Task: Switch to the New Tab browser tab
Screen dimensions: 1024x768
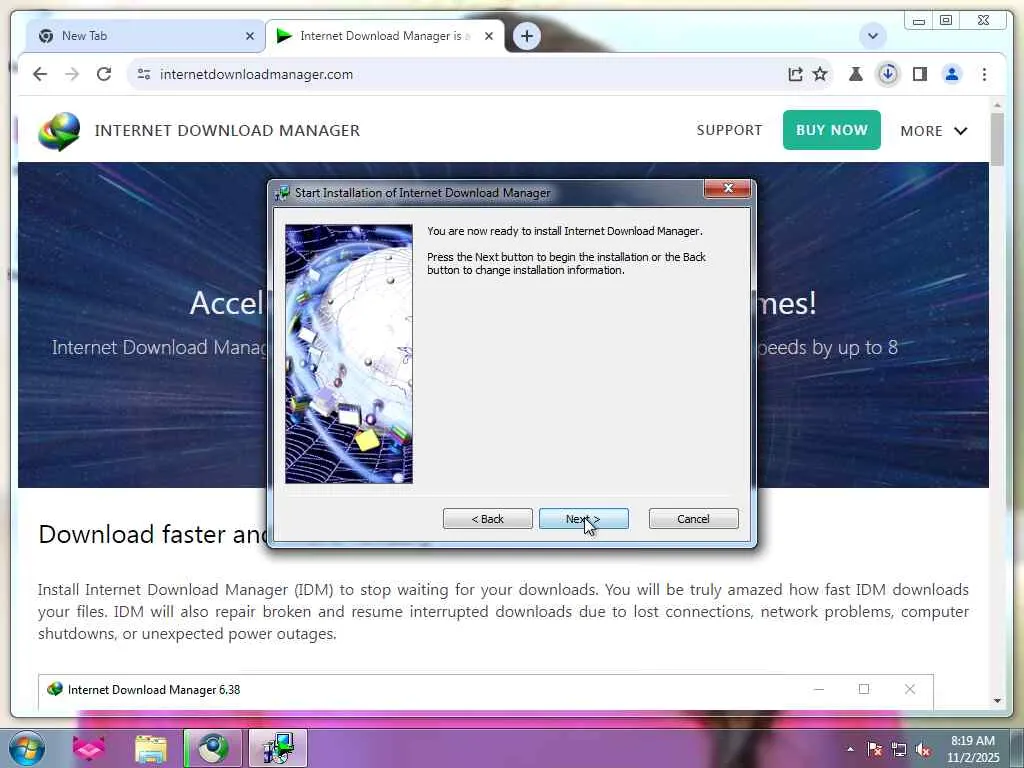Action: point(145,36)
